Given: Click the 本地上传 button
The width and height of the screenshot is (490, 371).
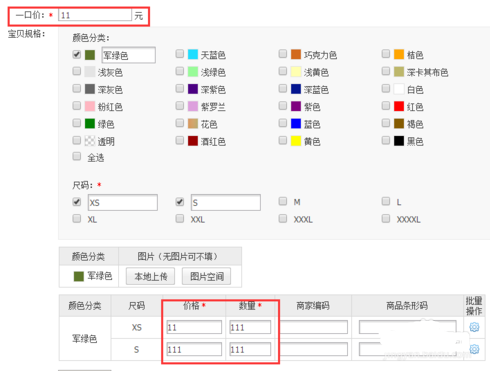Looking at the screenshot, I should 150,276.
